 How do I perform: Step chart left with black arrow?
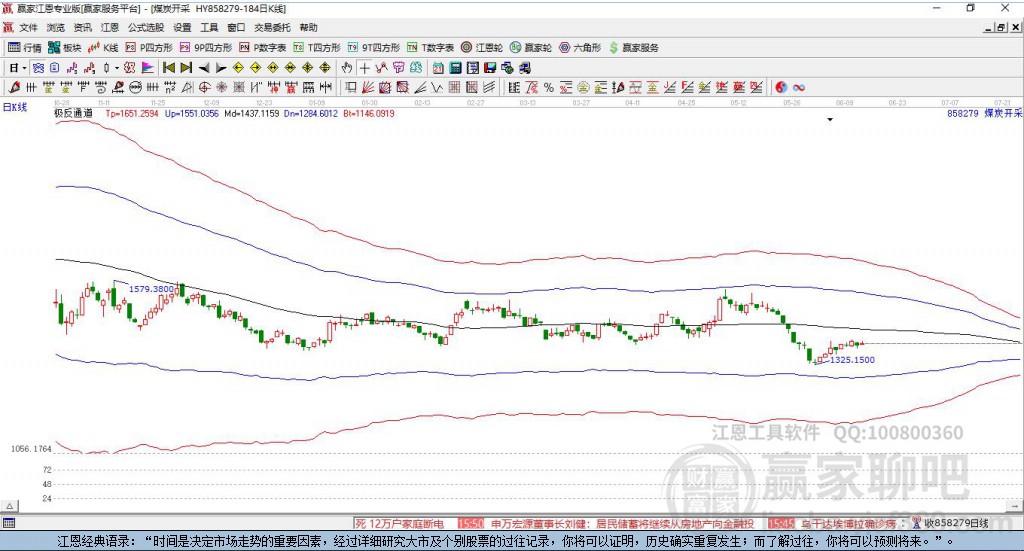pos(204,68)
